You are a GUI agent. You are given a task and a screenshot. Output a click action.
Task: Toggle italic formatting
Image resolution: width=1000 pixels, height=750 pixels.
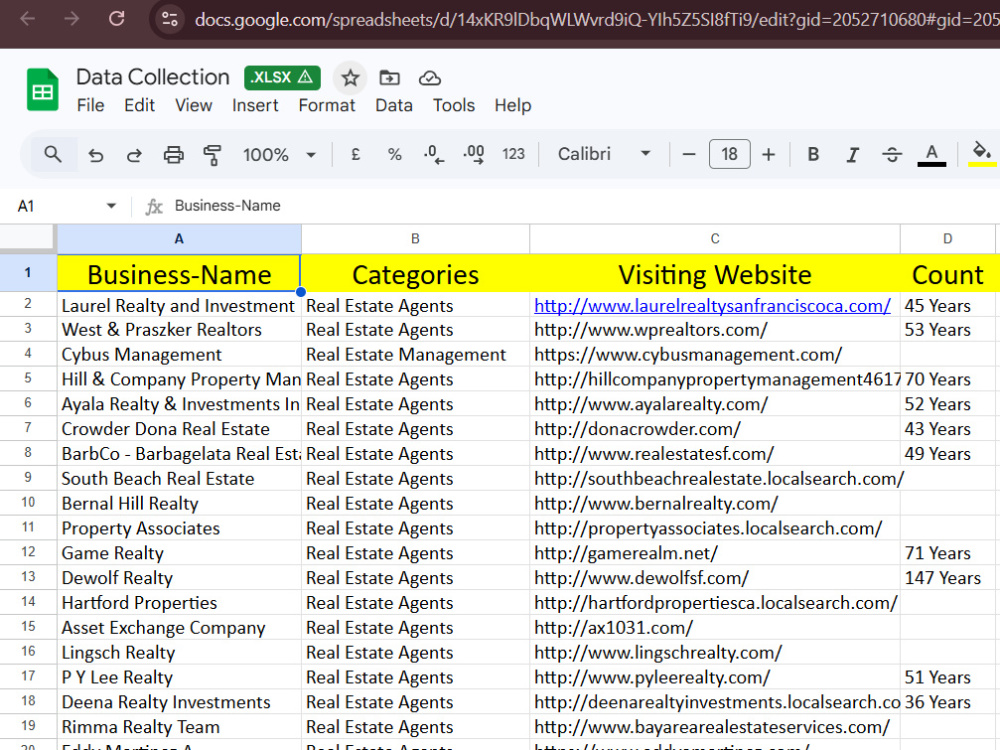point(852,154)
